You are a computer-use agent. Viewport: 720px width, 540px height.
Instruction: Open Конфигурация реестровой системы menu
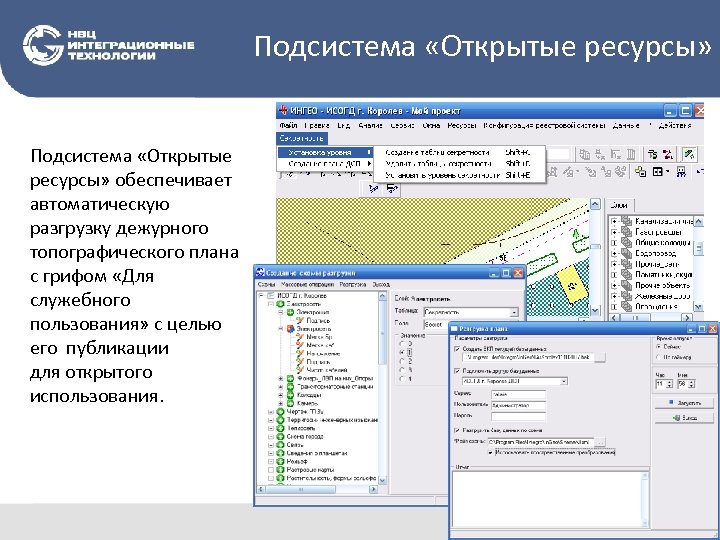pos(544,125)
